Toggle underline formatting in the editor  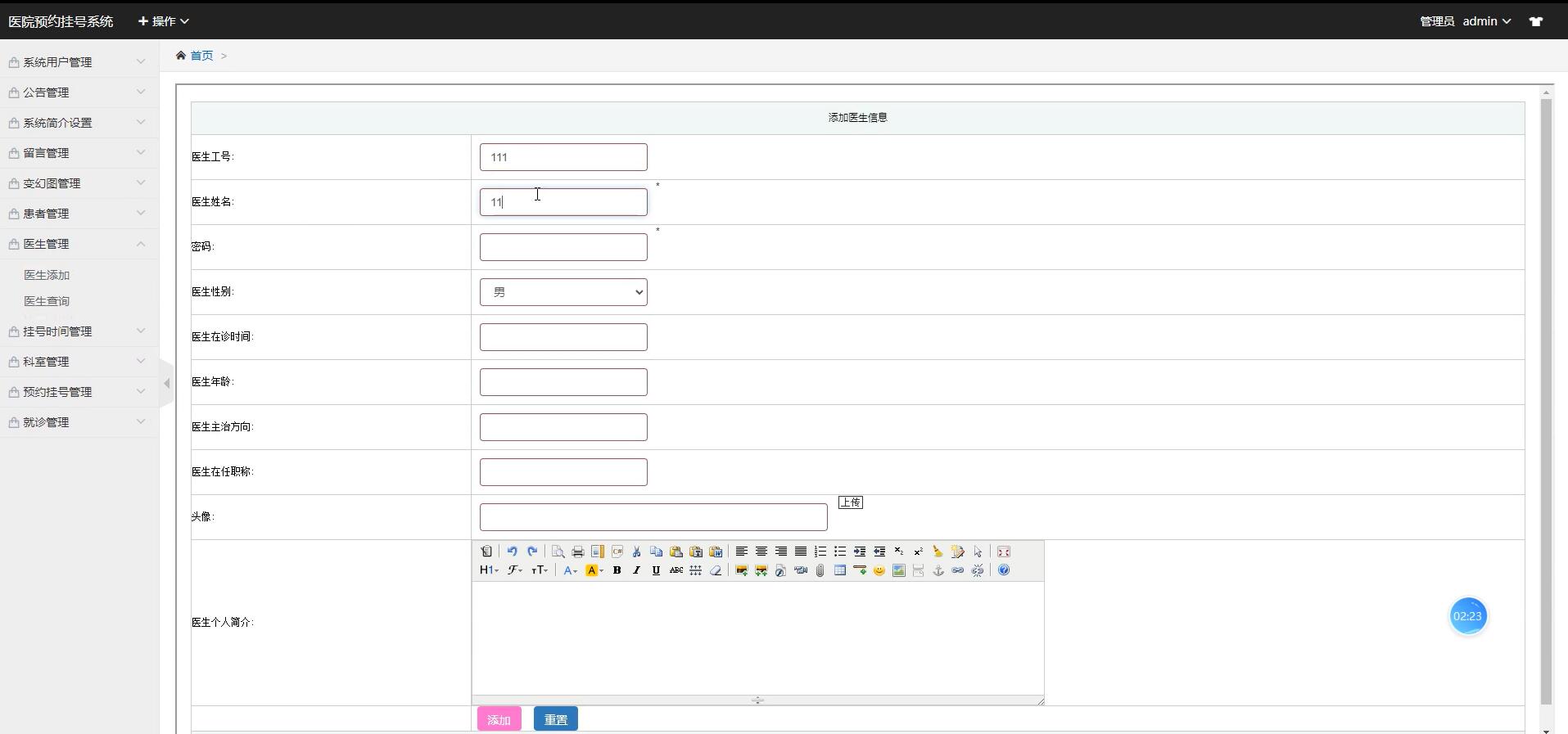656,570
